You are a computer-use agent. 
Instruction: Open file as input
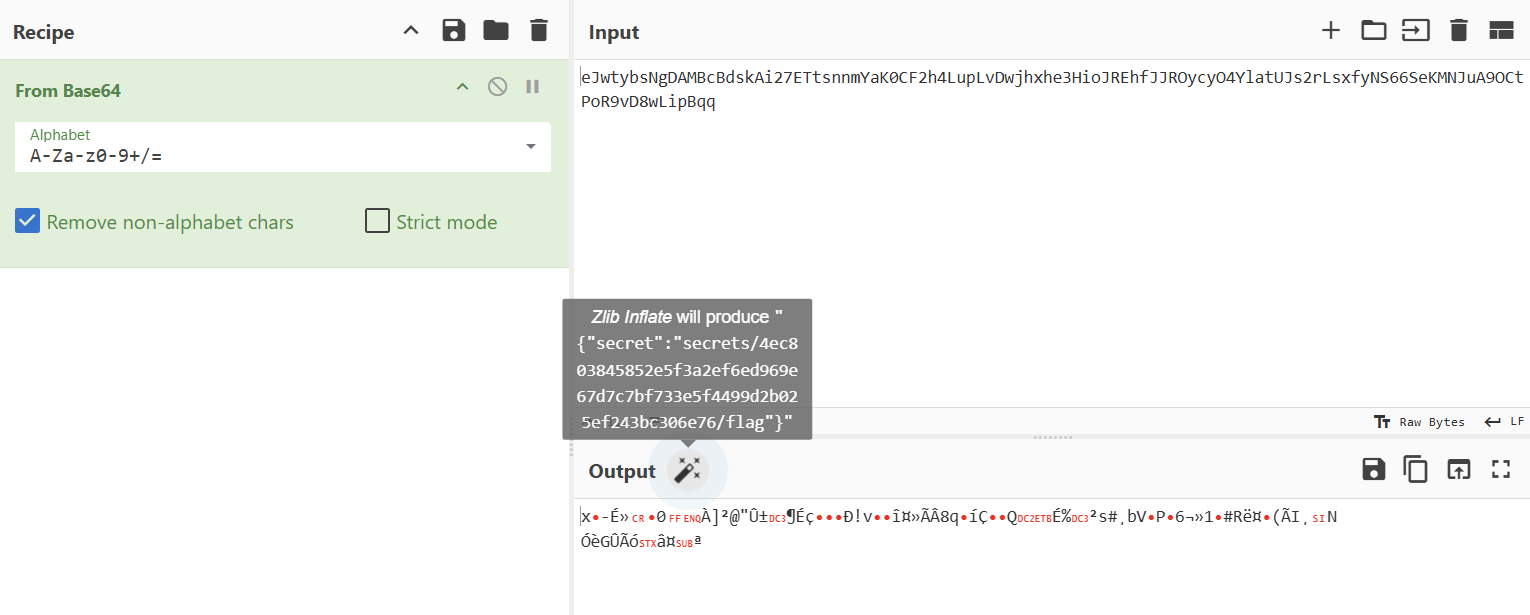pyautogui.click(x=1415, y=31)
